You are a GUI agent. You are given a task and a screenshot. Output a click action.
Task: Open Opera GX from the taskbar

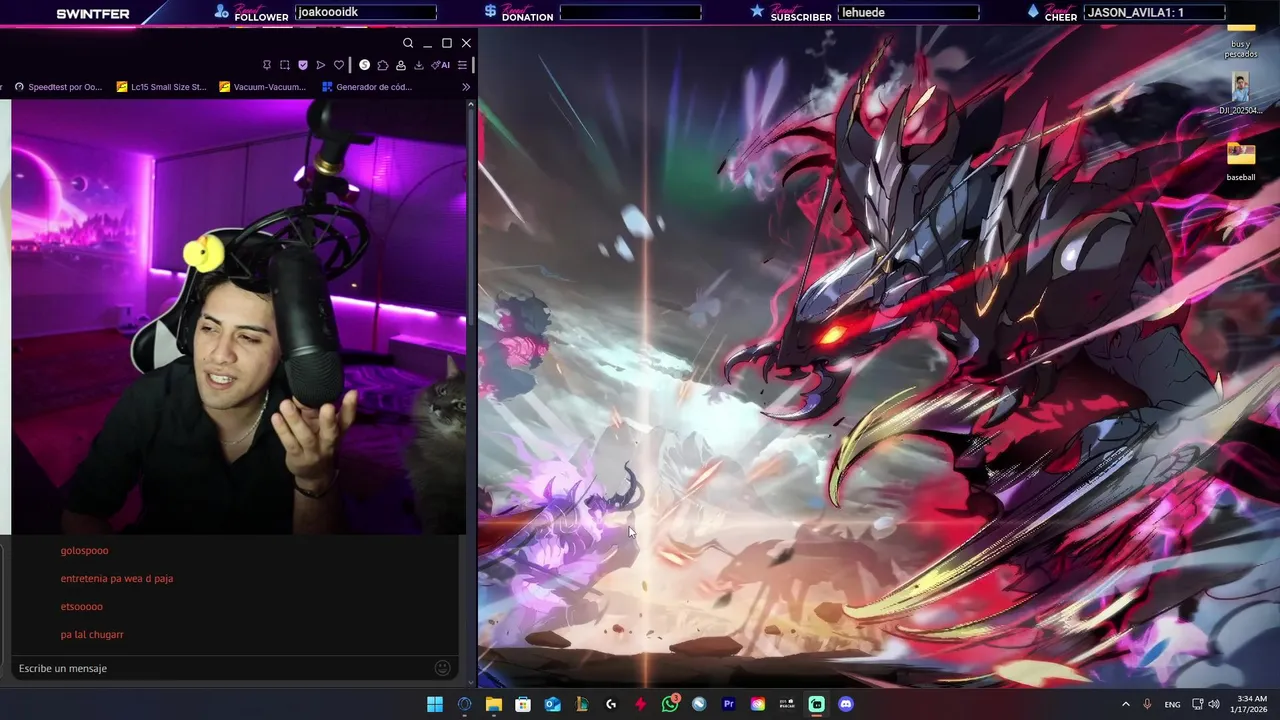coord(464,704)
